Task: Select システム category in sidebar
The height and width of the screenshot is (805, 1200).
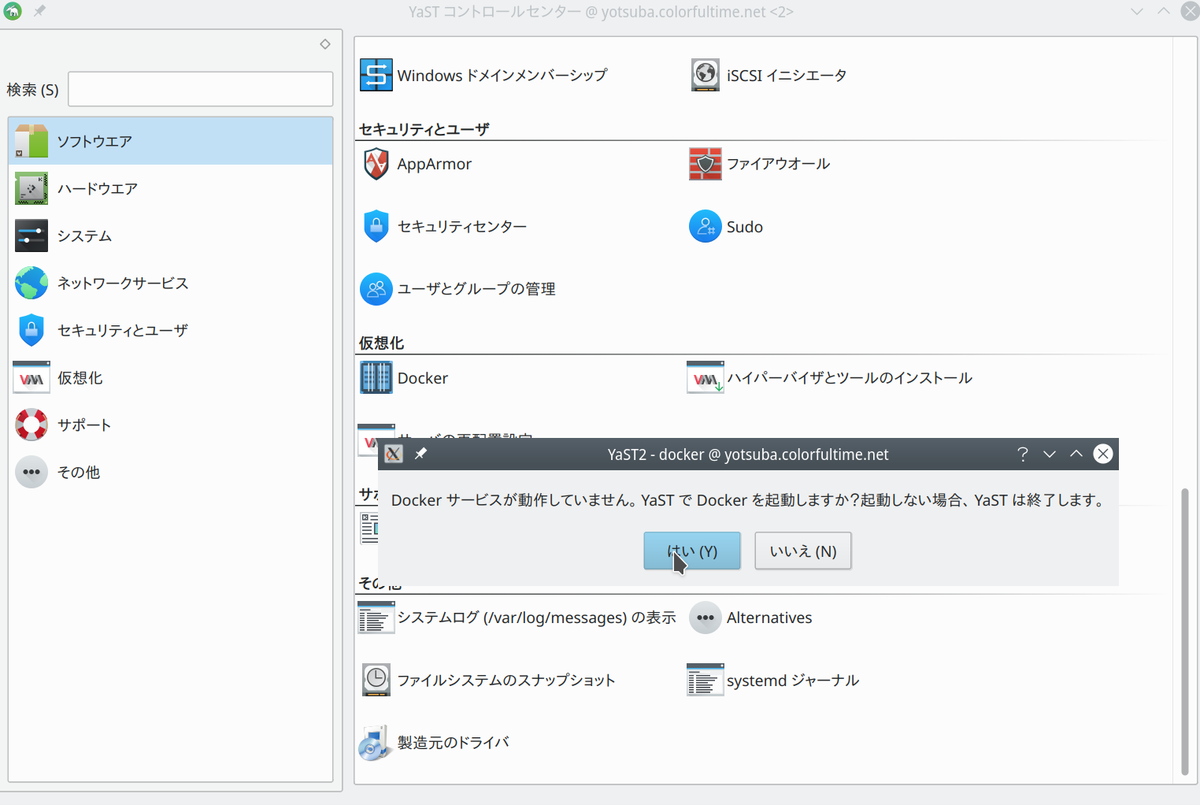Action: click(x=170, y=236)
